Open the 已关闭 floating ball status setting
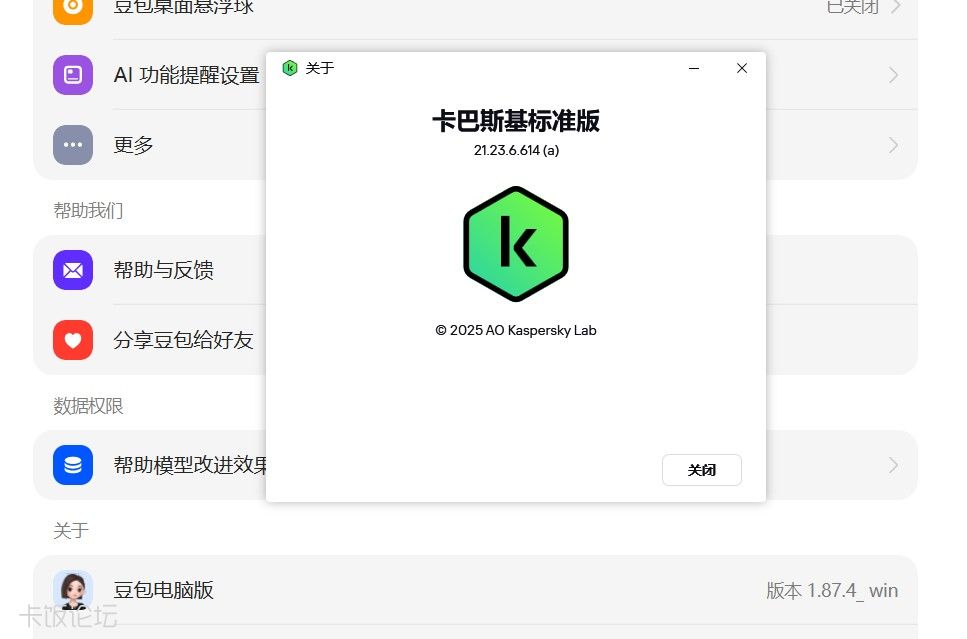The height and width of the screenshot is (639, 967). [x=853, y=8]
